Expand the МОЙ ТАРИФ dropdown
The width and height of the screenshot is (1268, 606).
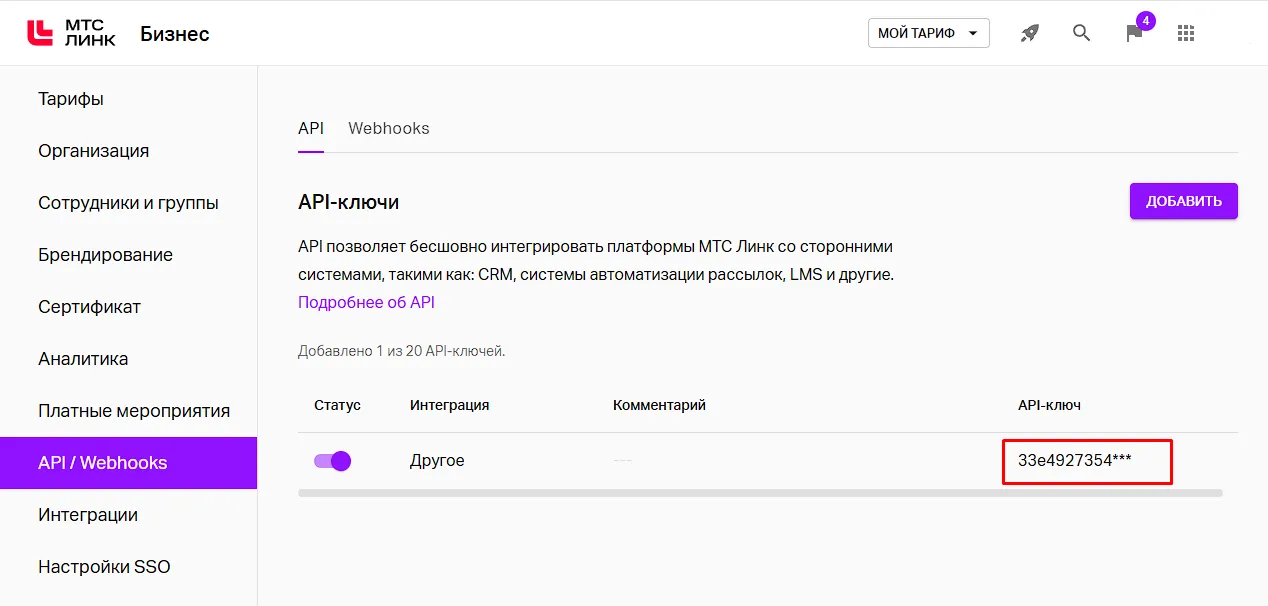point(928,33)
